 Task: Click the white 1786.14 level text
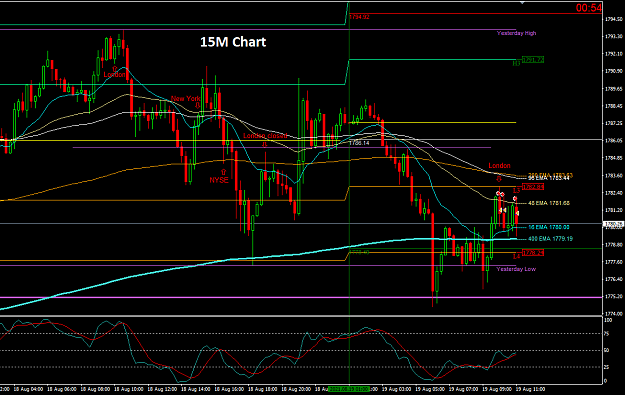coord(359,143)
